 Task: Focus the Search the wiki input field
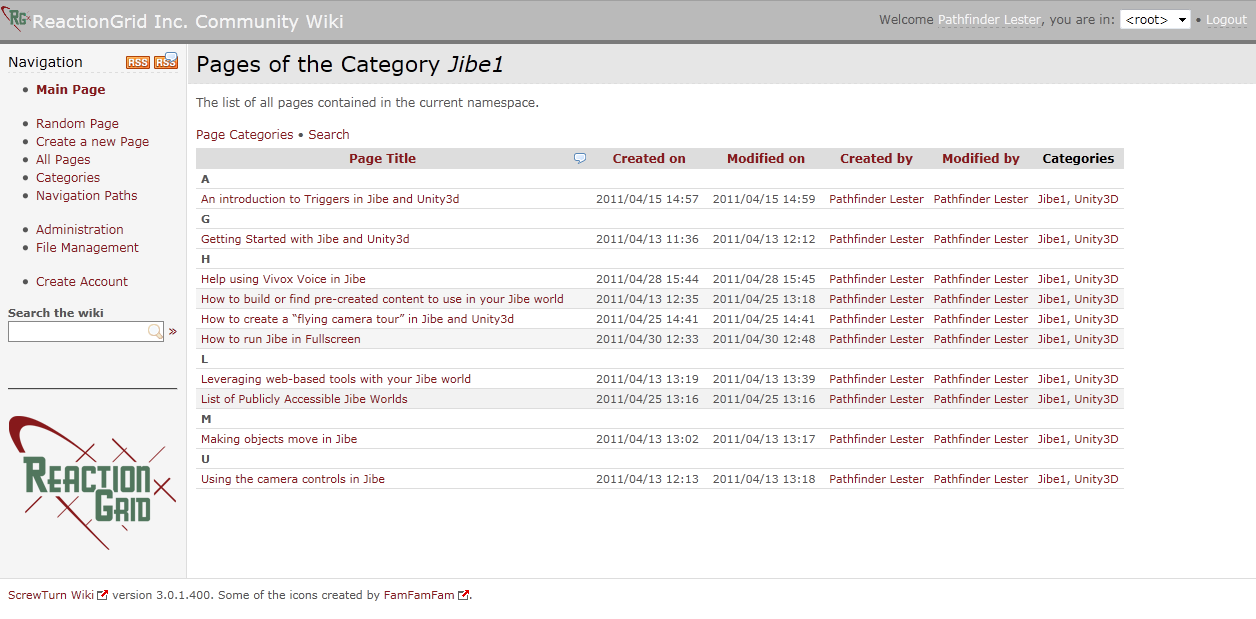point(77,331)
